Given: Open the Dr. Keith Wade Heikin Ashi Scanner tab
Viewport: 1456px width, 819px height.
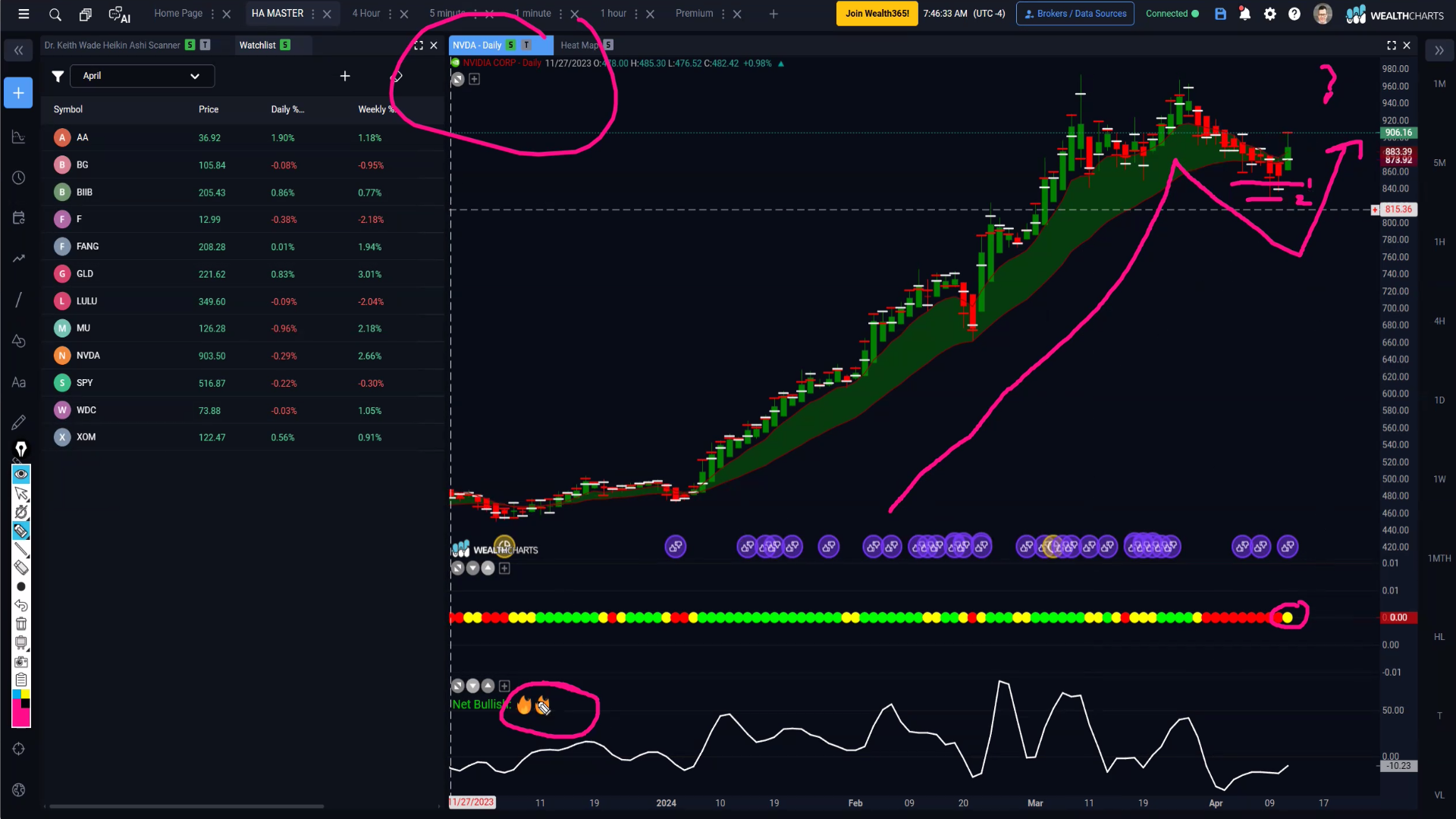Looking at the screenshot, I should click(x=112, y=45).
